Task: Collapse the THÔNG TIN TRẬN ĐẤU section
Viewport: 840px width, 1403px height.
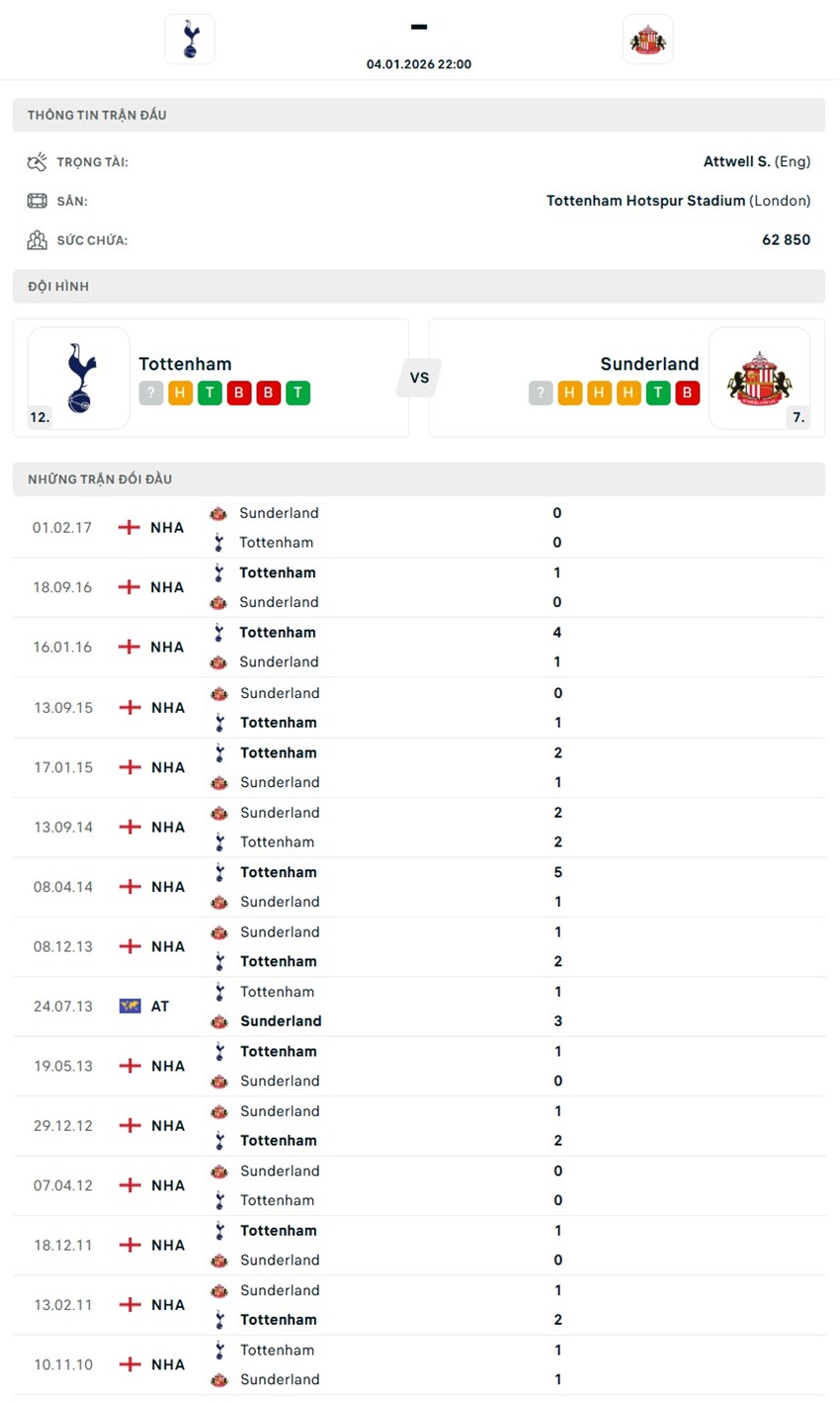Action: (x=419, y=114)
